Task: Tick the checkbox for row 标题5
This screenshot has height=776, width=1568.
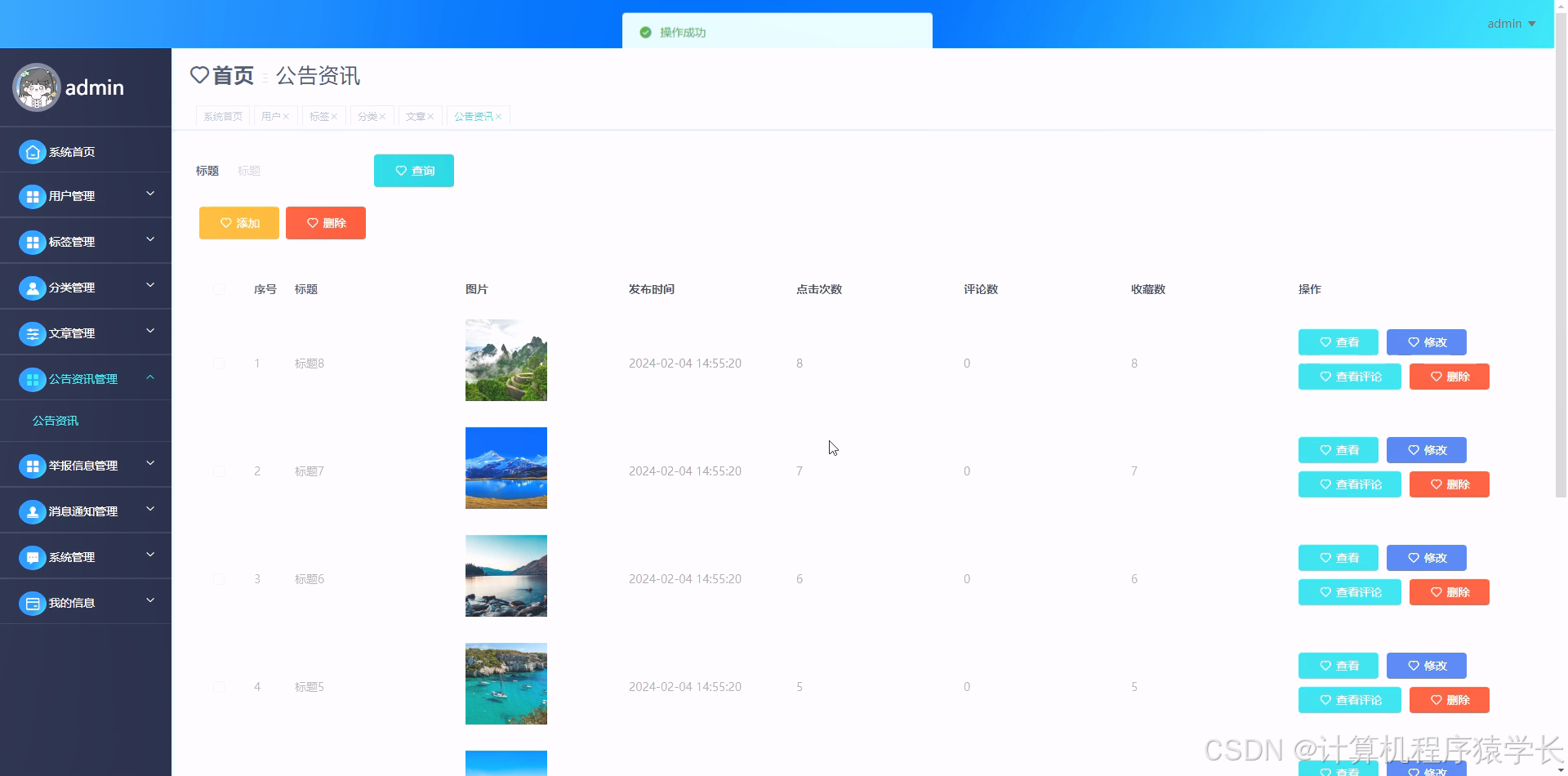Action: pos(219,687)
